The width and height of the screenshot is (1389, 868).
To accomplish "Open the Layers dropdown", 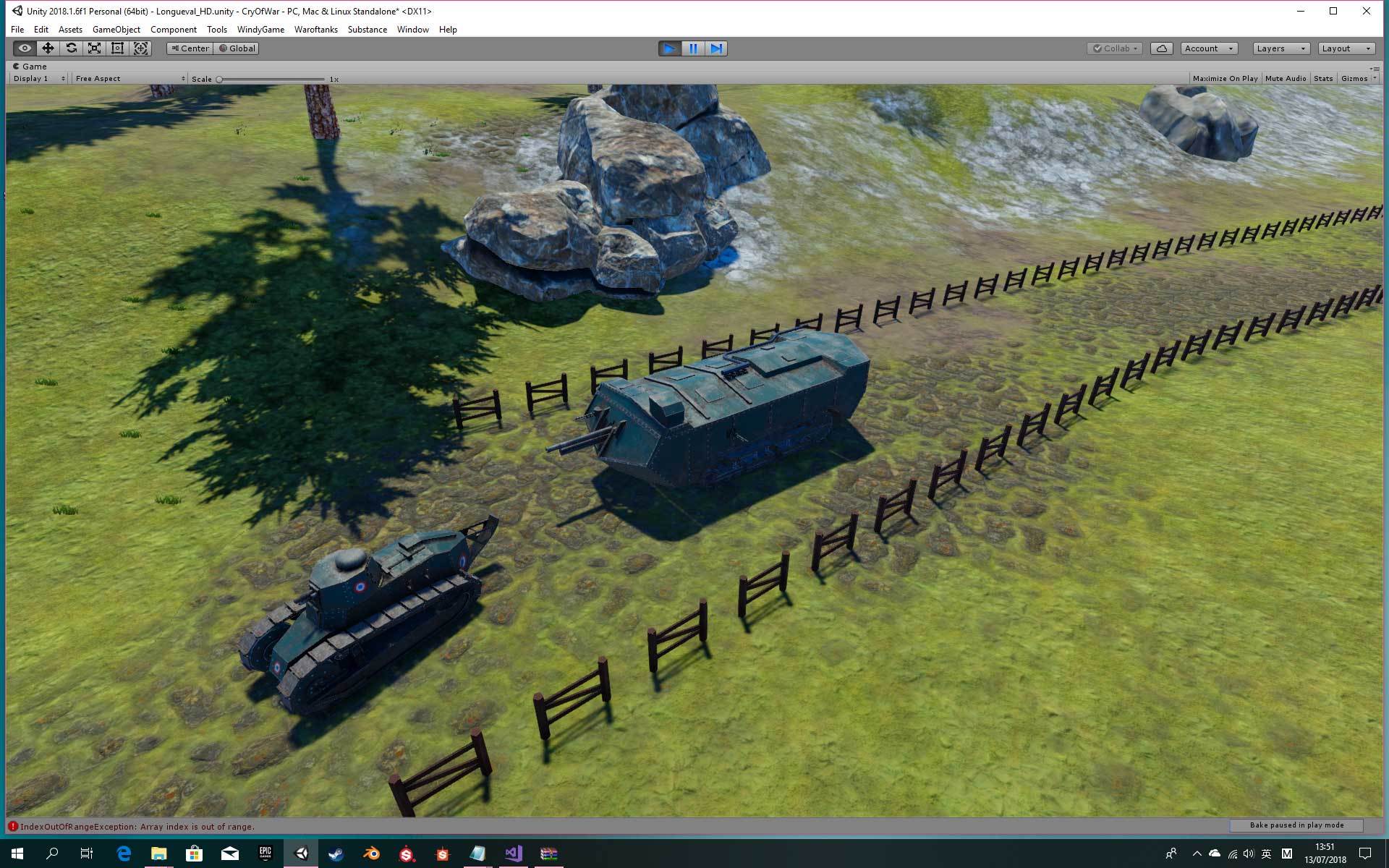I will (x=1281, y=48).
